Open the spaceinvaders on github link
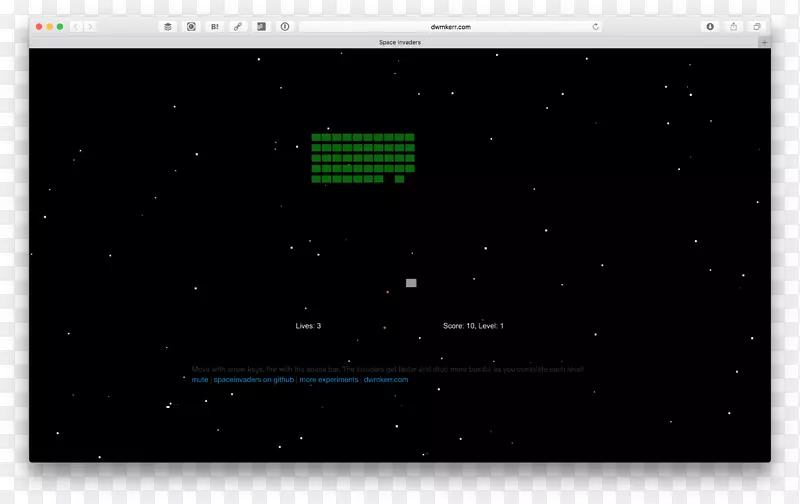800x504 pixels. (254, 380)
